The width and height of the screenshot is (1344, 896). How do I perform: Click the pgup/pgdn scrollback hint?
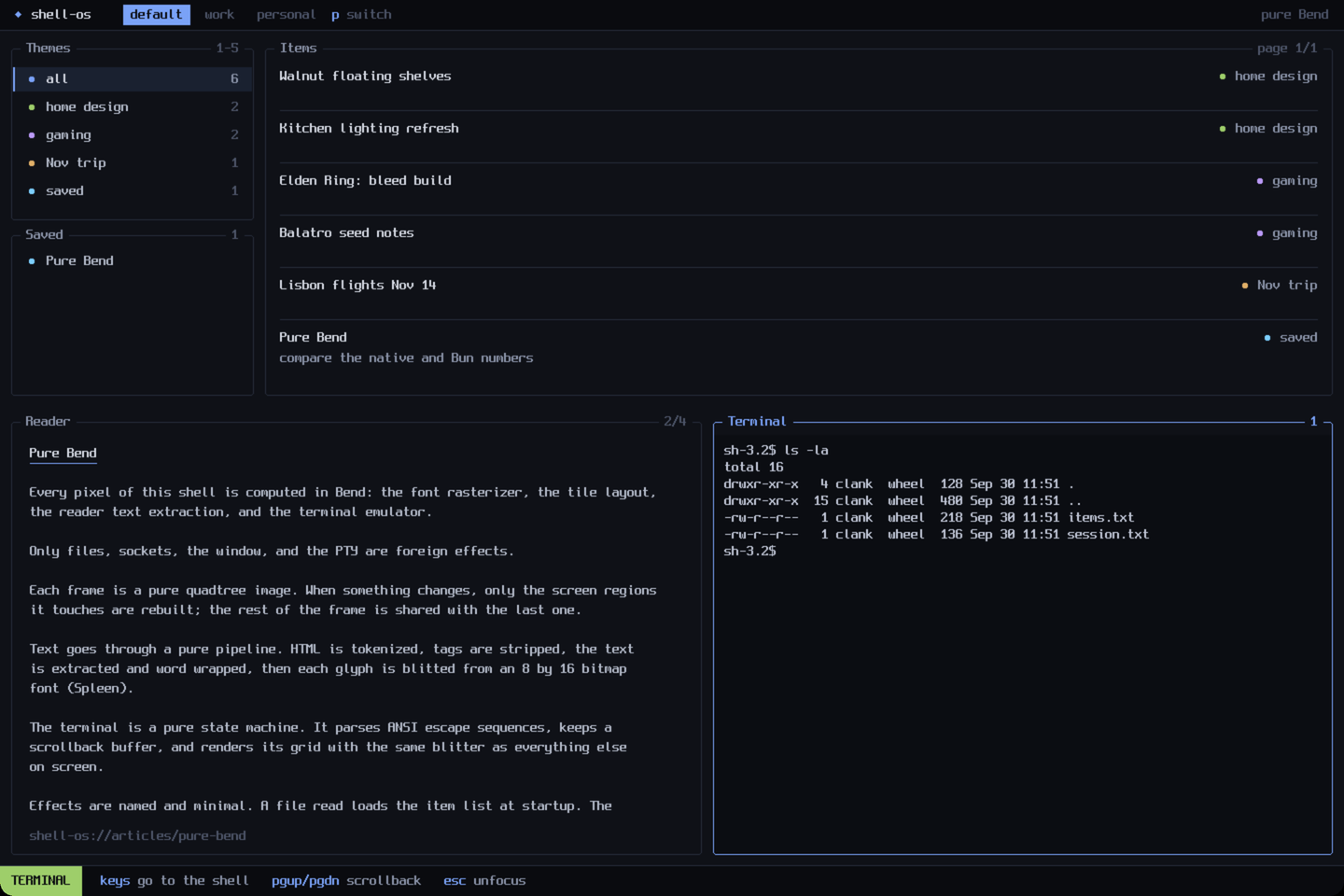346,881
